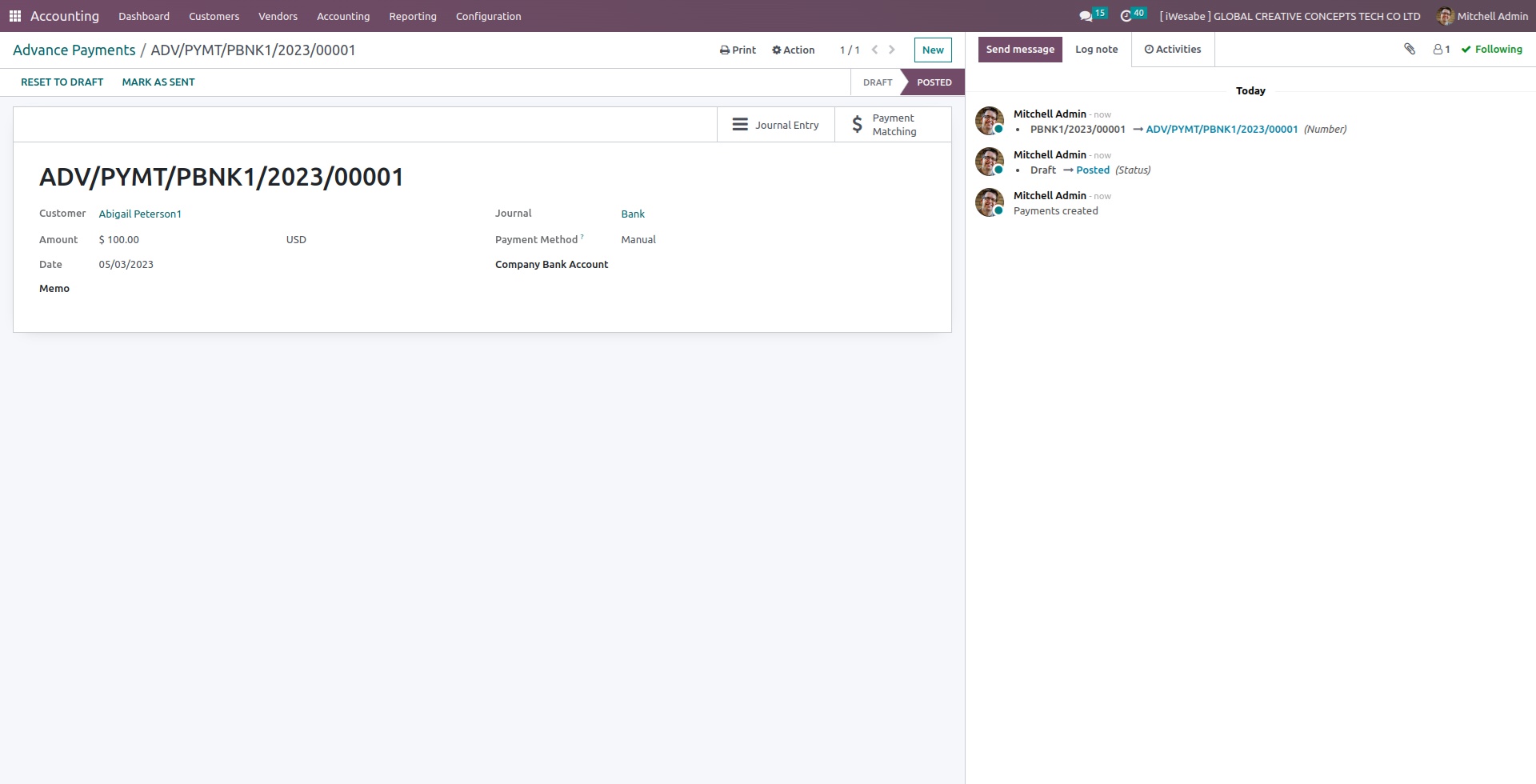Open the apps grid home menu icon
The image size is (1536, 784).
click(14, 16)
